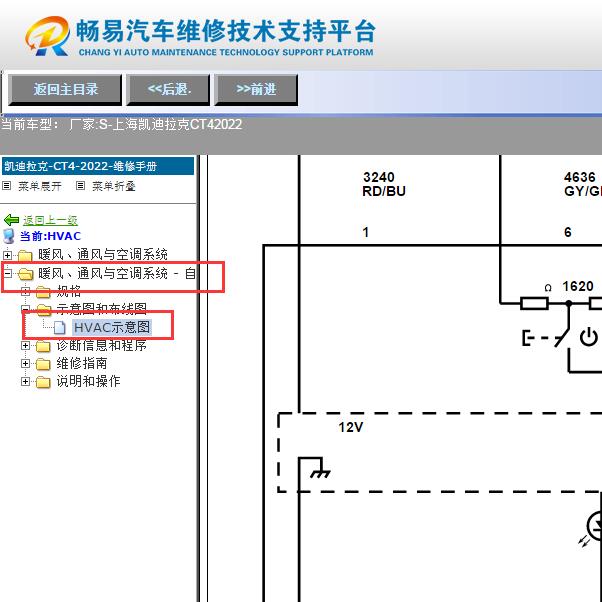Go back with <<后退 button
Screen dimensions: 602x602
tap(168, 90)
